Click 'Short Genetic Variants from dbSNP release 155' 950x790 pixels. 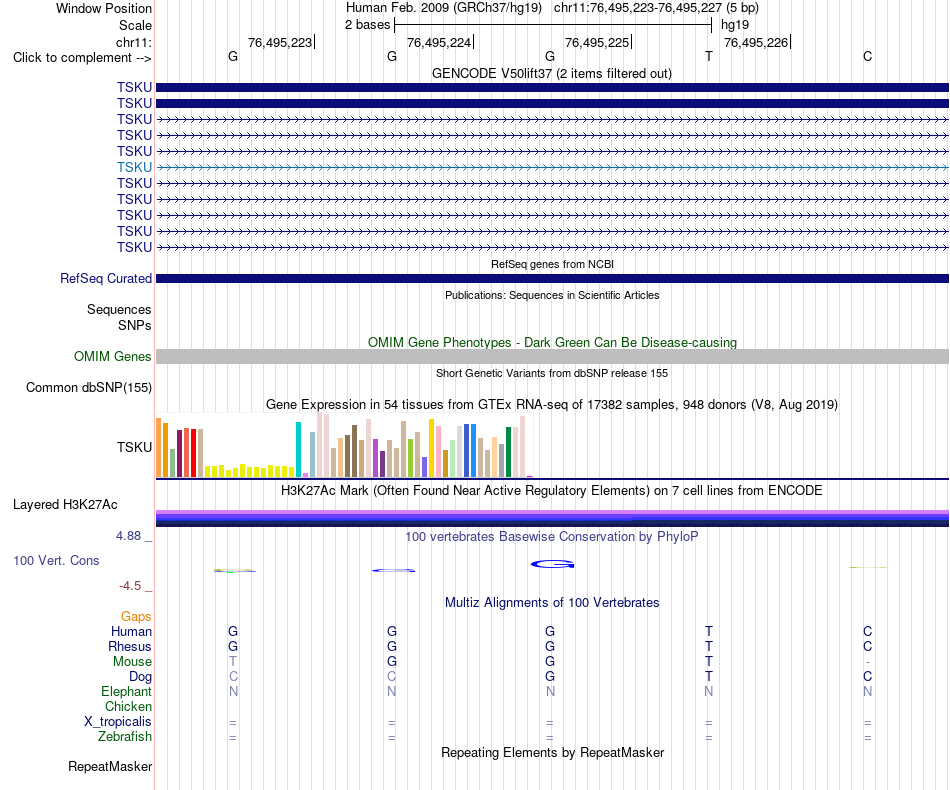(x=552, y=373)
